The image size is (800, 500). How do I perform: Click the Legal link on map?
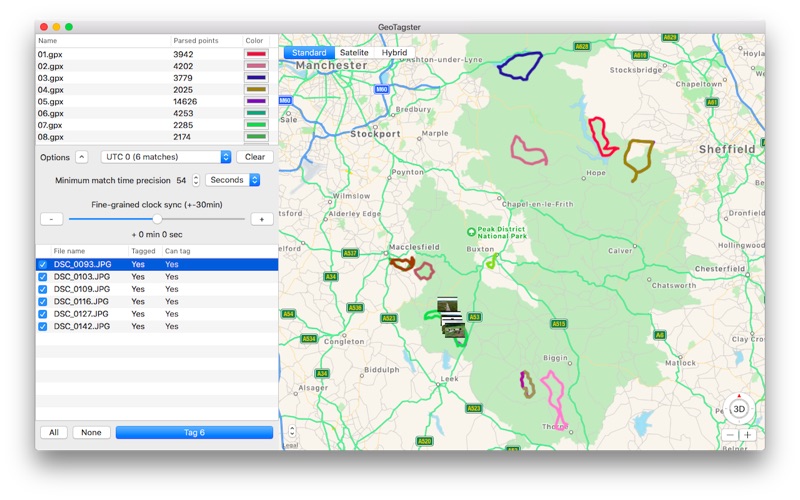pos(291,445)
